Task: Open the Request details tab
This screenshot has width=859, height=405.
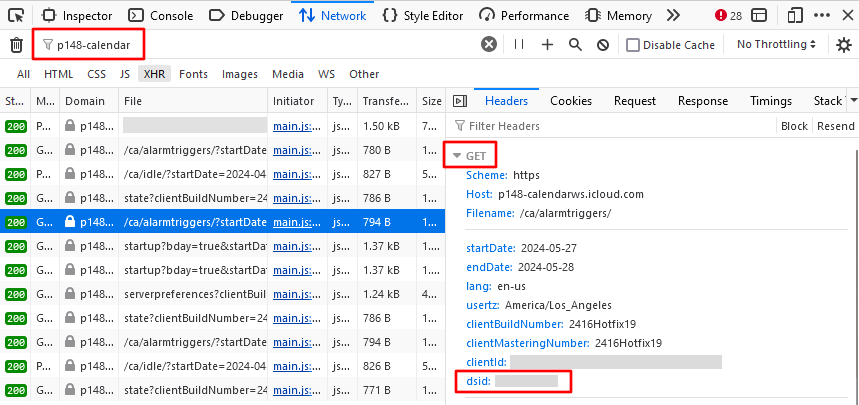Action: pyautogui.click(x=634, y=101)
